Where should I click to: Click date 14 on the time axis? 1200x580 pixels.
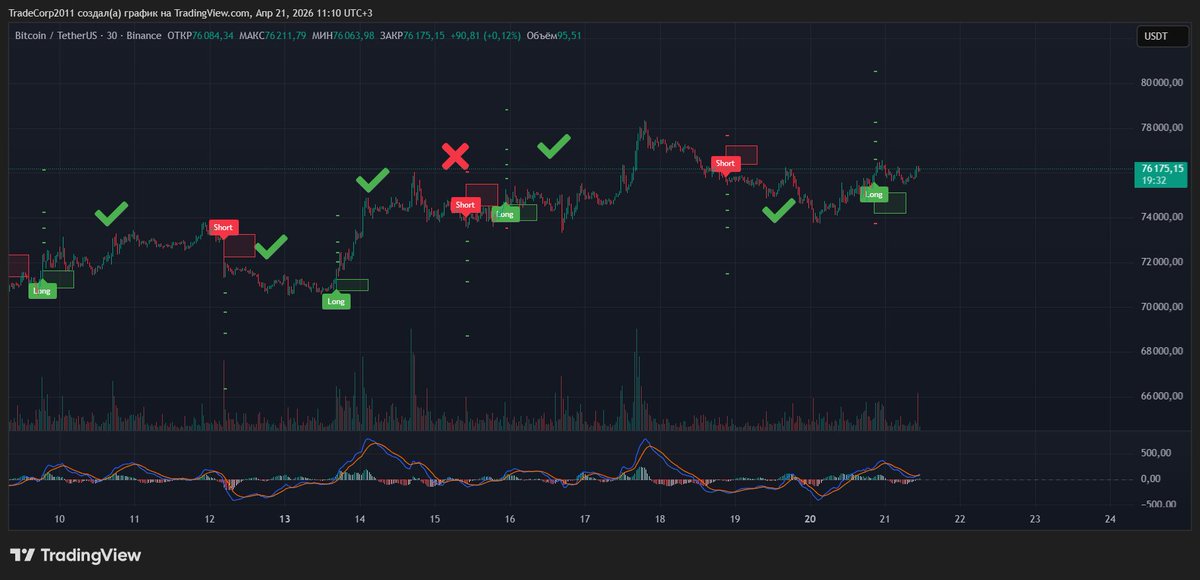360,520
